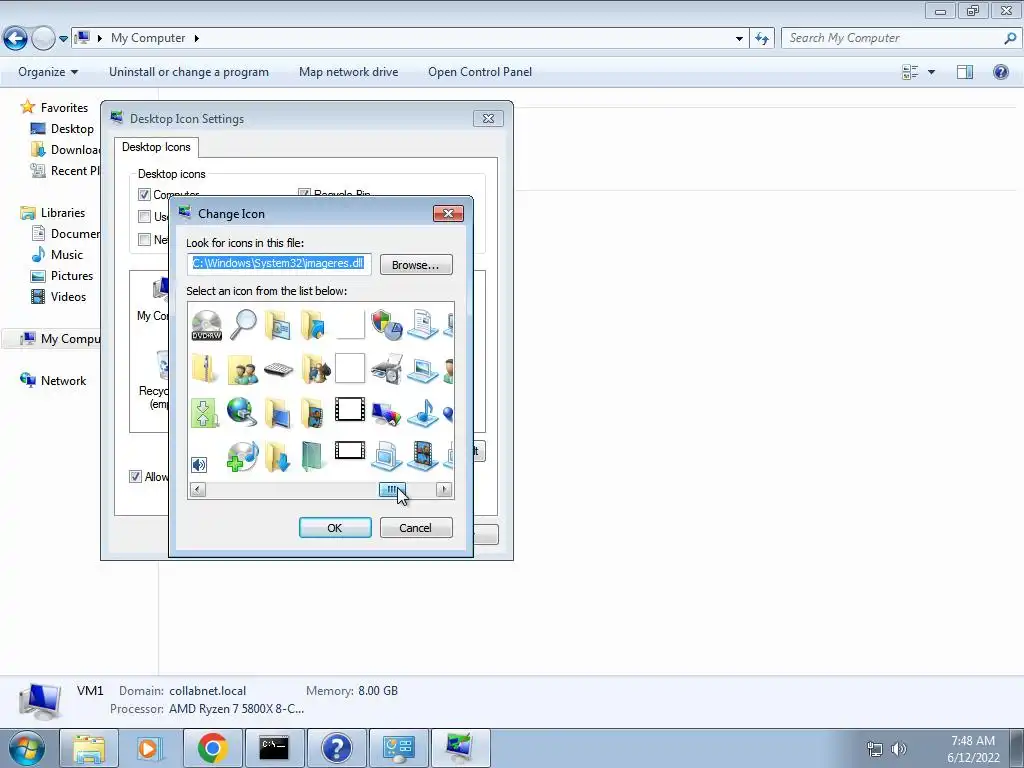
Task: Click the icon list scroll-left arrow
Action: tap(197, 489)
